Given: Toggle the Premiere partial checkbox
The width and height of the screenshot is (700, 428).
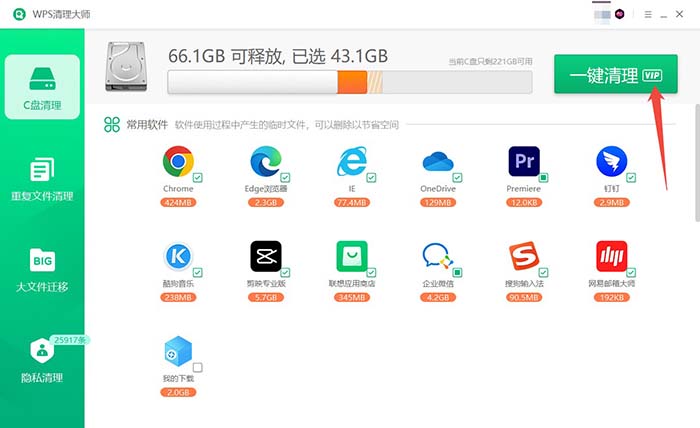Looking at the screenshot, I should (x=543, y=178).
